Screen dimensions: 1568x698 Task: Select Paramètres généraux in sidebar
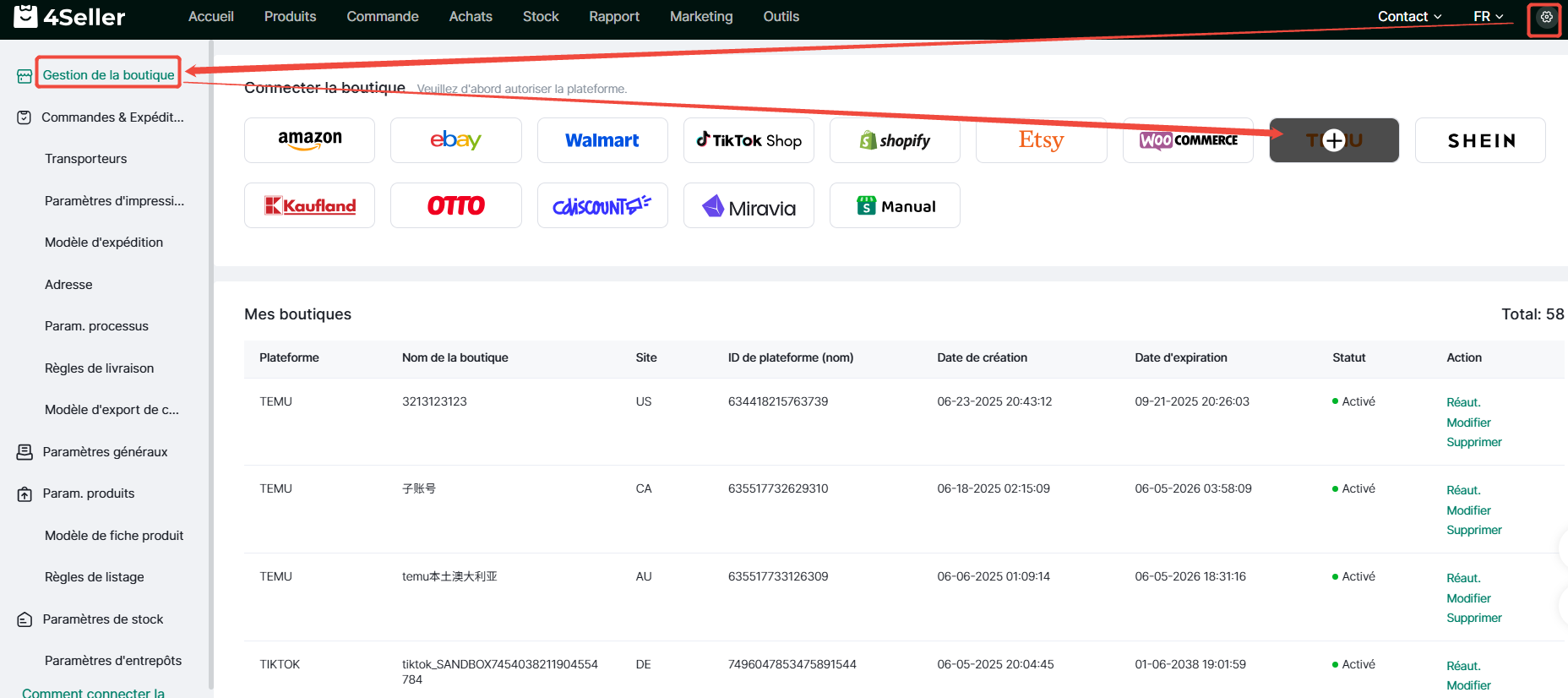pos(105,452)
